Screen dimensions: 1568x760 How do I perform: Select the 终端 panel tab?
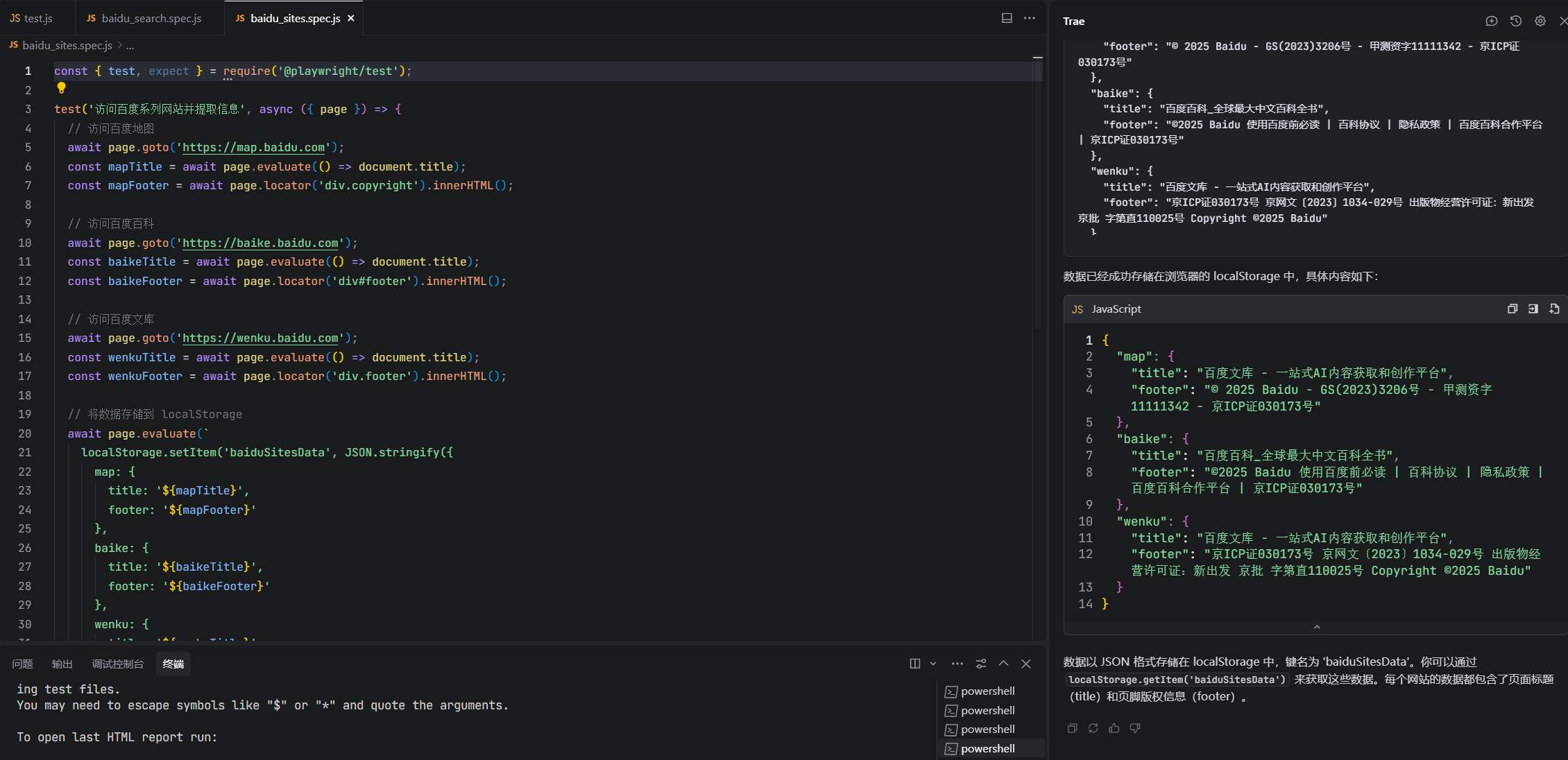coord(173,664)
